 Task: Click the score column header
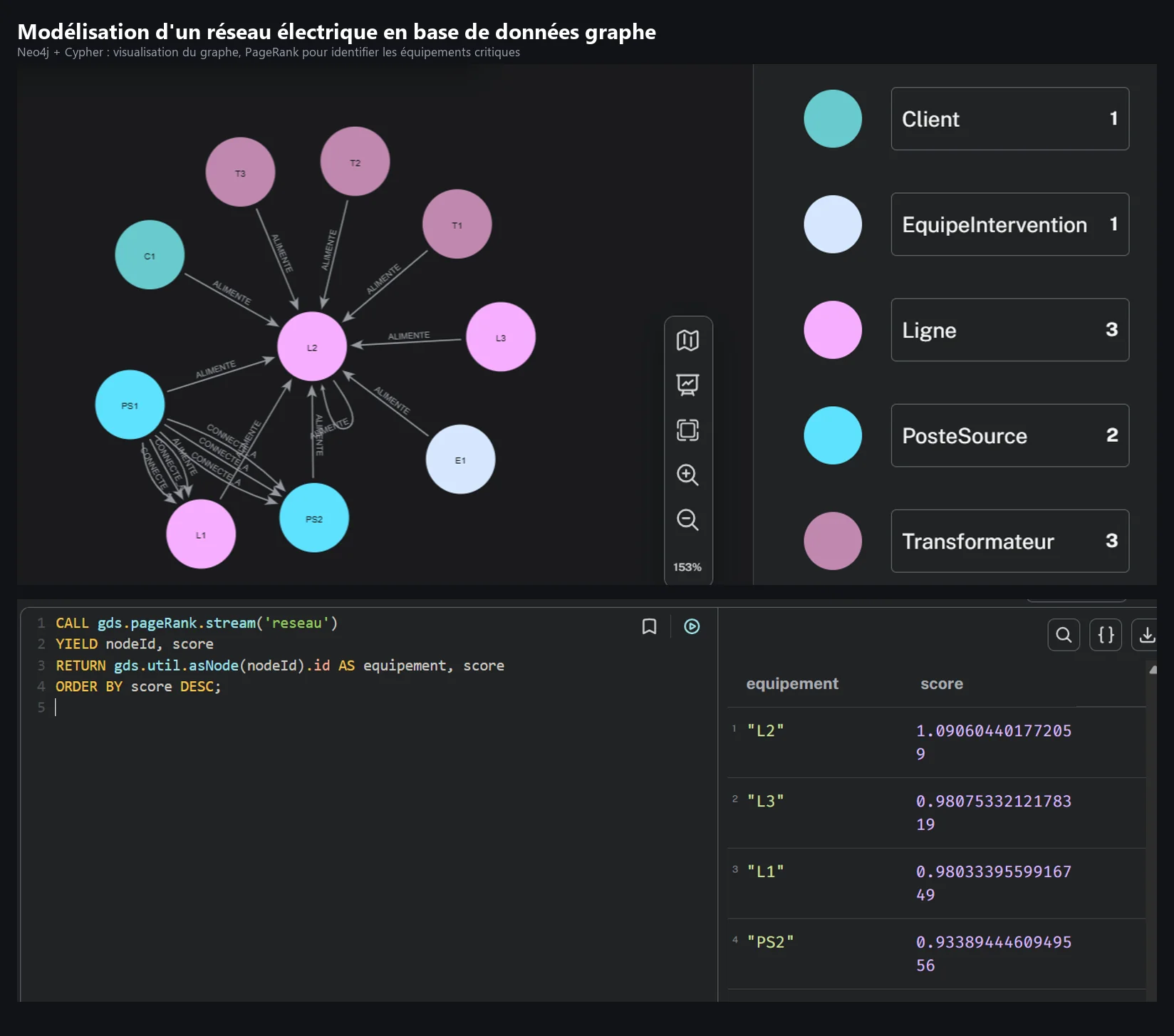pyautogui.click(x=942, y=684)
